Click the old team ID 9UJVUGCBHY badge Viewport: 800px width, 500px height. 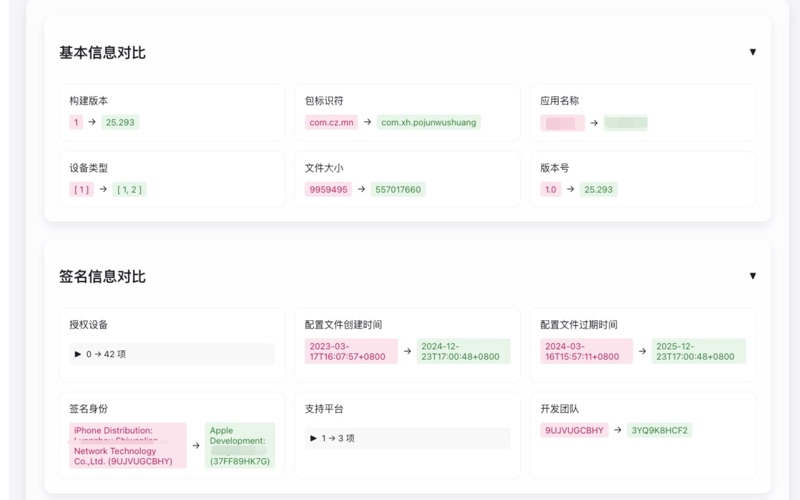[574, 430]
